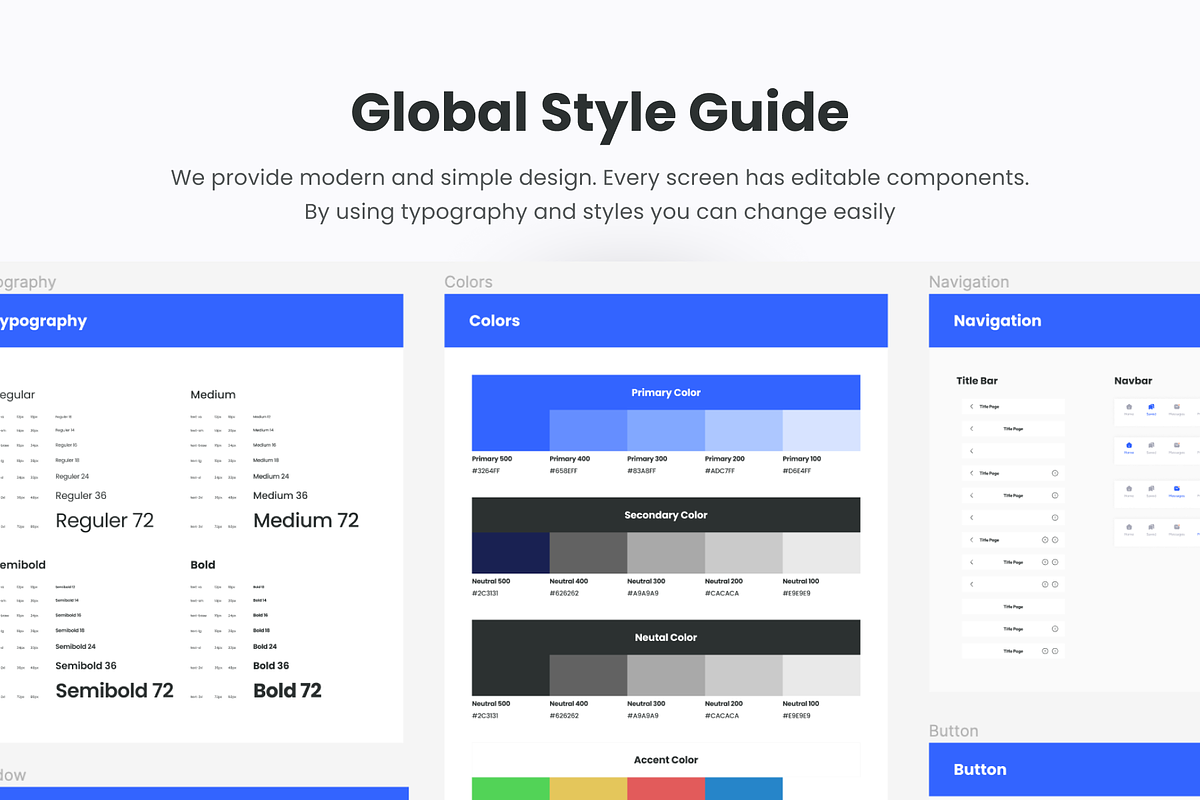Image resolution: width=1200 pixels, height=800 pixels.
Task: Click back arrow in topmost Title Page bar
Action: tap(971, 406)
